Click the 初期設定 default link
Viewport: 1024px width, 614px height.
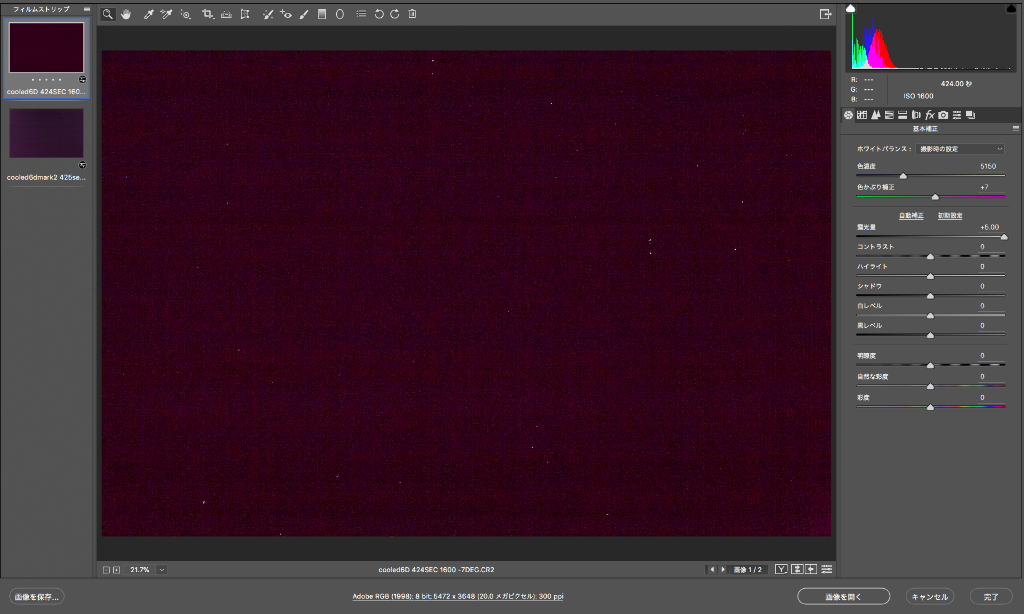(950, 216)
